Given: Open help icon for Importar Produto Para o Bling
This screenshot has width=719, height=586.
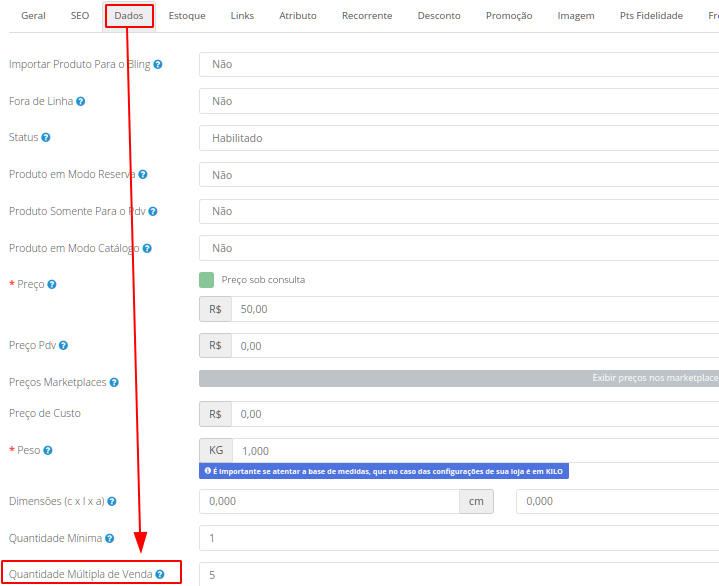Looking at the screenshot, I should tap(158, 65).
